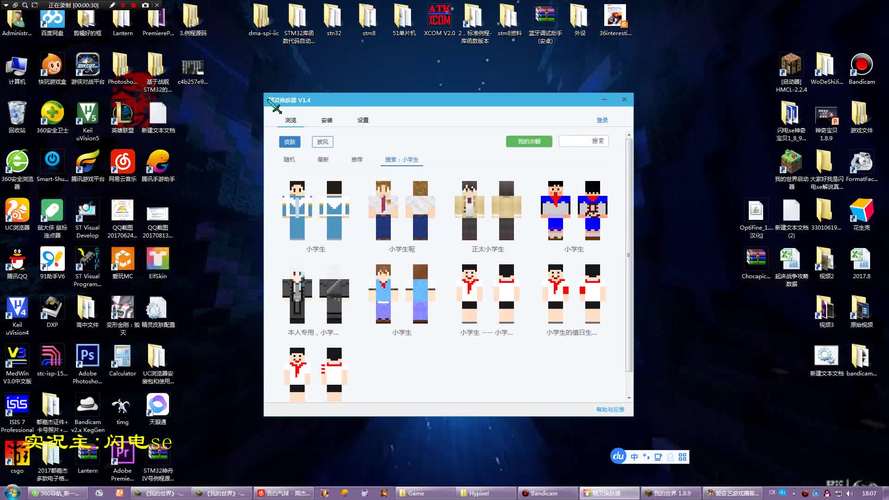Click the skin list vertical scrollbar
Viewport: 889px width, 500px height.
(628, 255)
